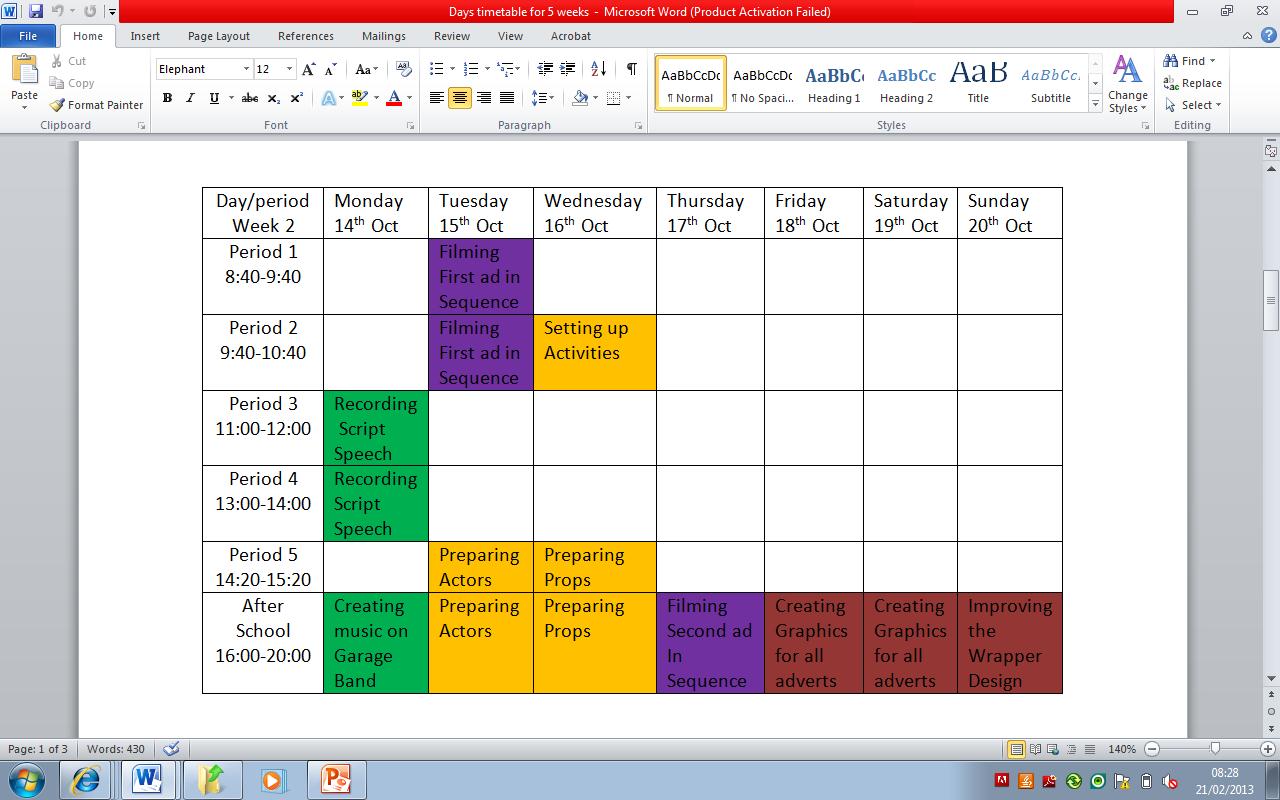Open the Page Layout tab
The width and height of the screenshot is (1280, 800).
pyautogui.click(x=218, y=36)
